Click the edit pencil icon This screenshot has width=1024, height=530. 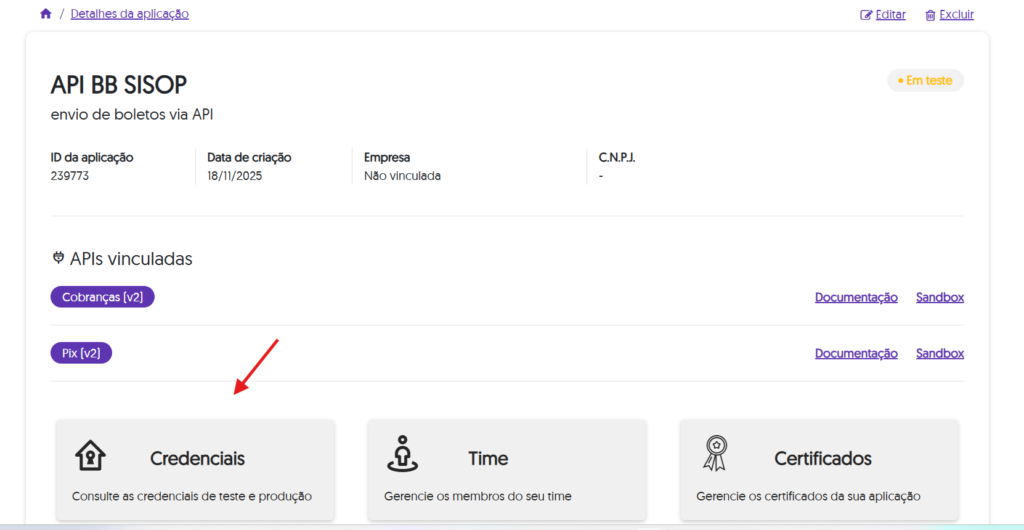point(866,15)
